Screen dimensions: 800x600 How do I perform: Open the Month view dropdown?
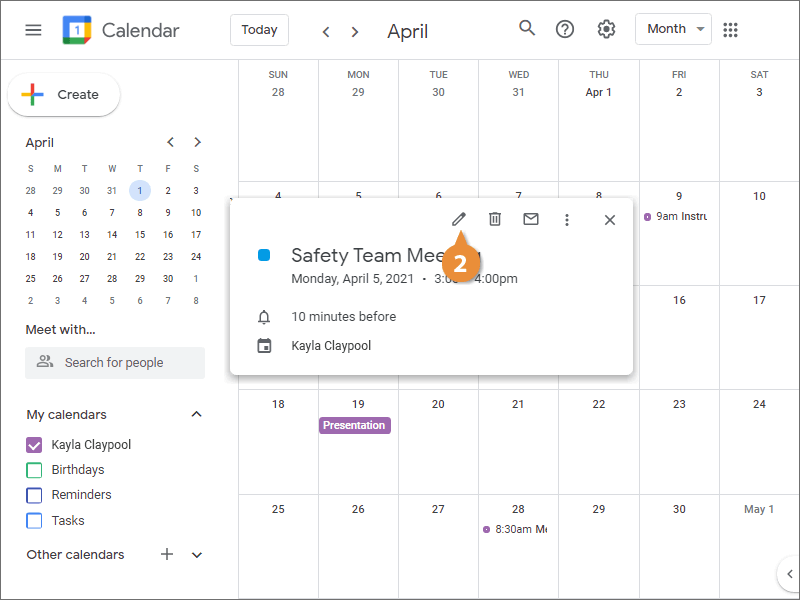673,29
